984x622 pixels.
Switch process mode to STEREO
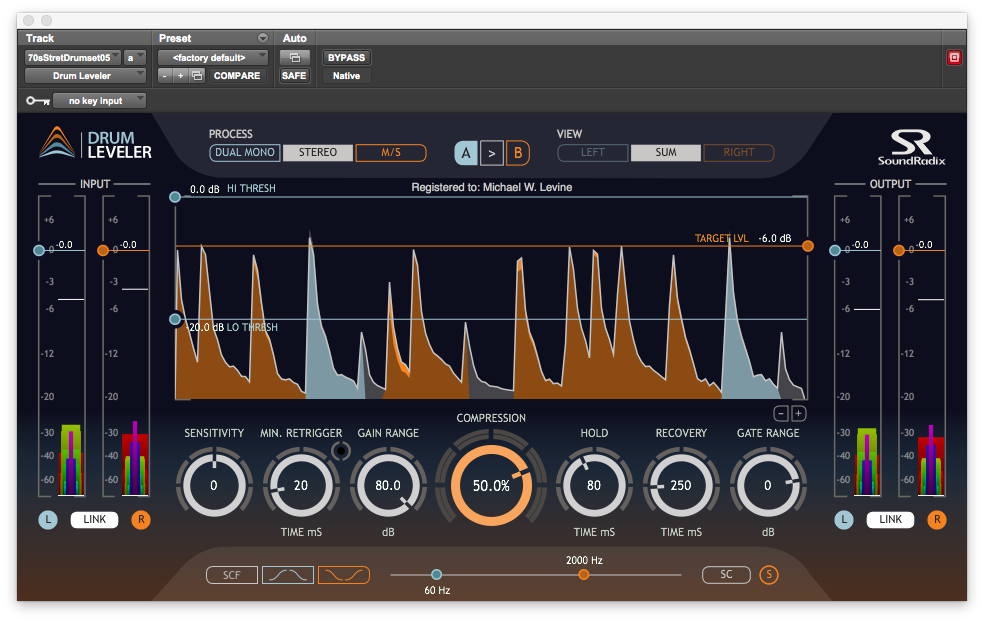316,153
